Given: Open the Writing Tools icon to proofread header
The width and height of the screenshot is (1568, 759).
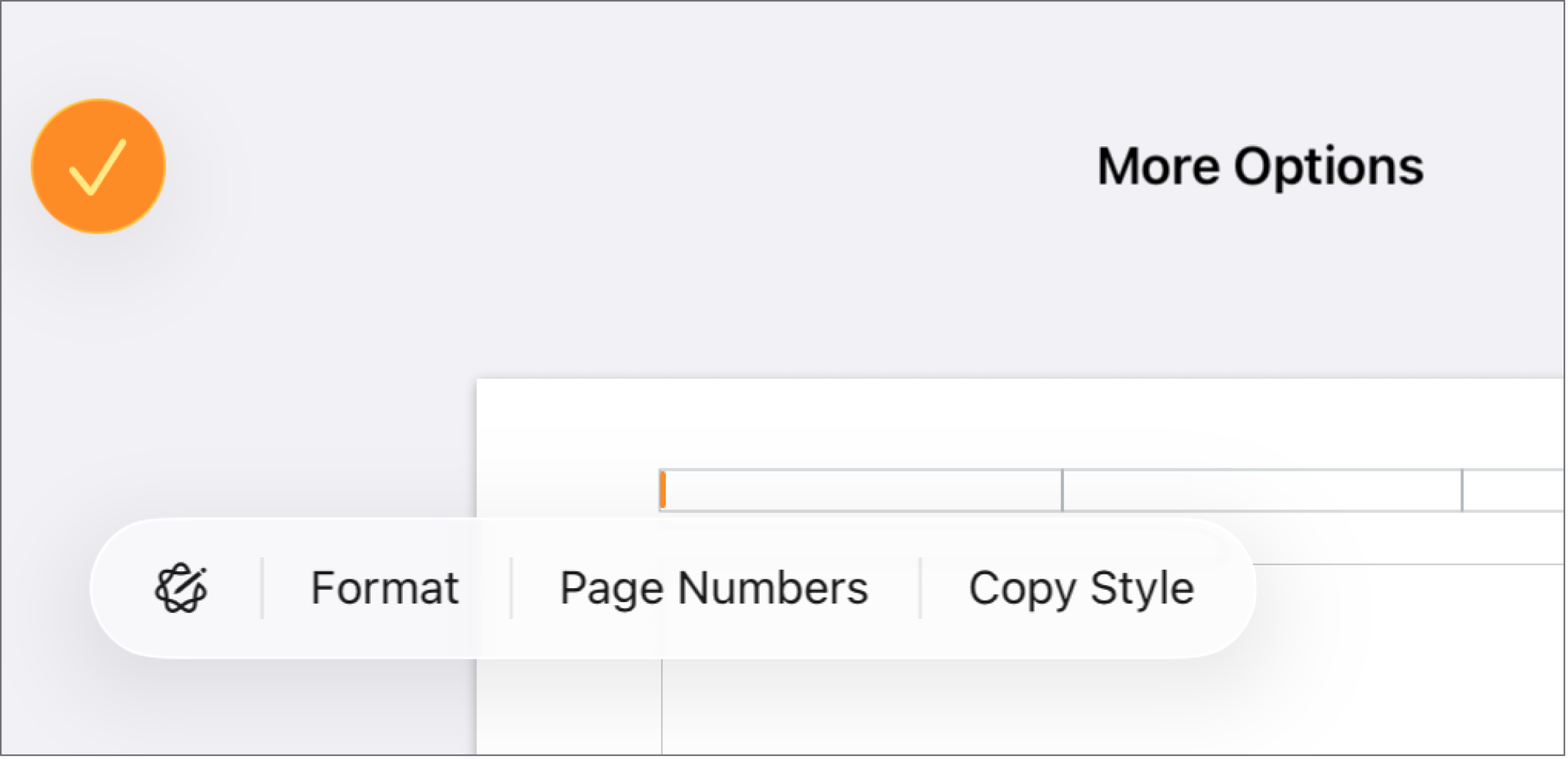Looking at the screenshot, I should click(183, 587).
